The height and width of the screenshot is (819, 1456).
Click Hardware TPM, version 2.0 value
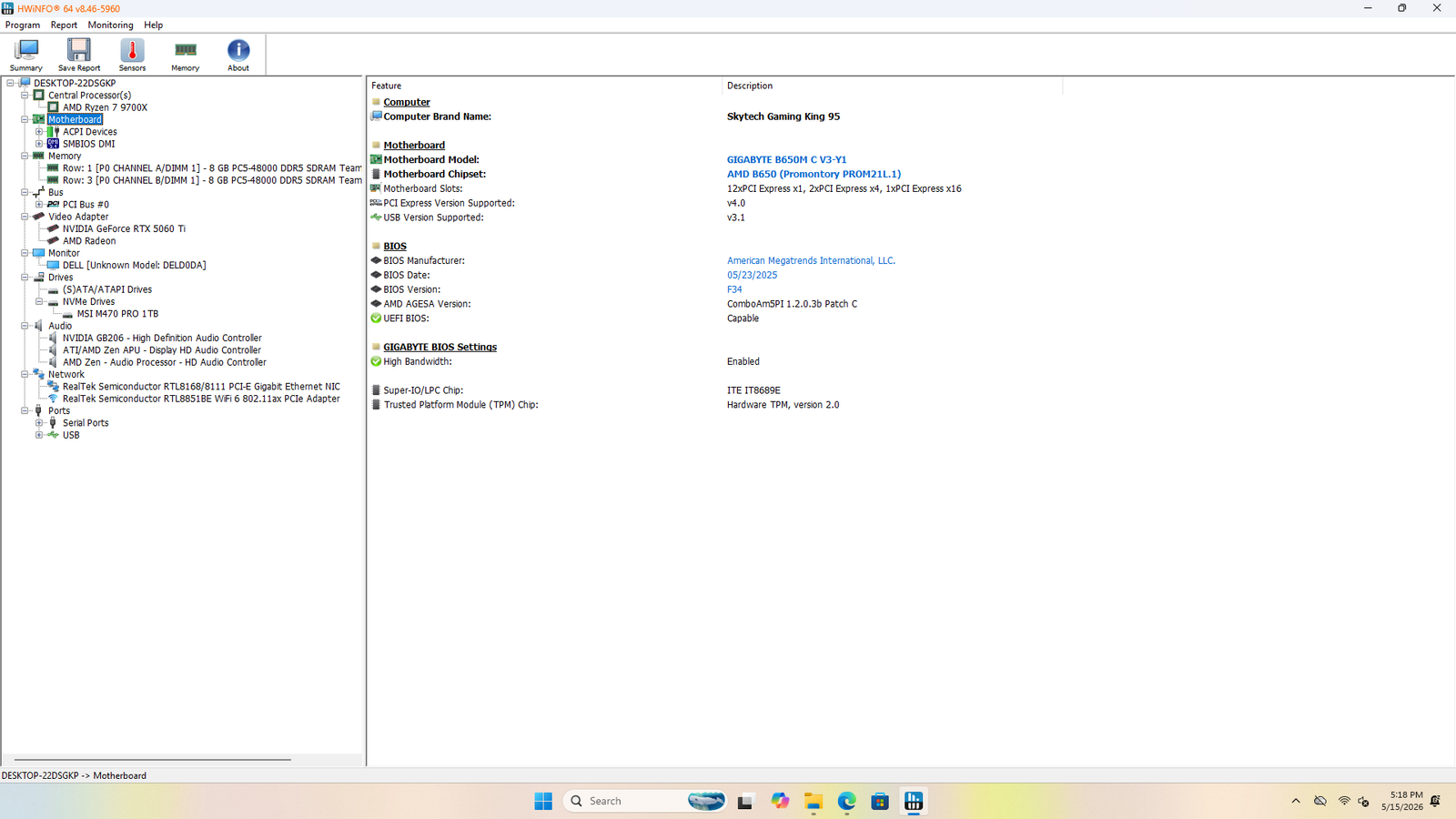(783, 405)
